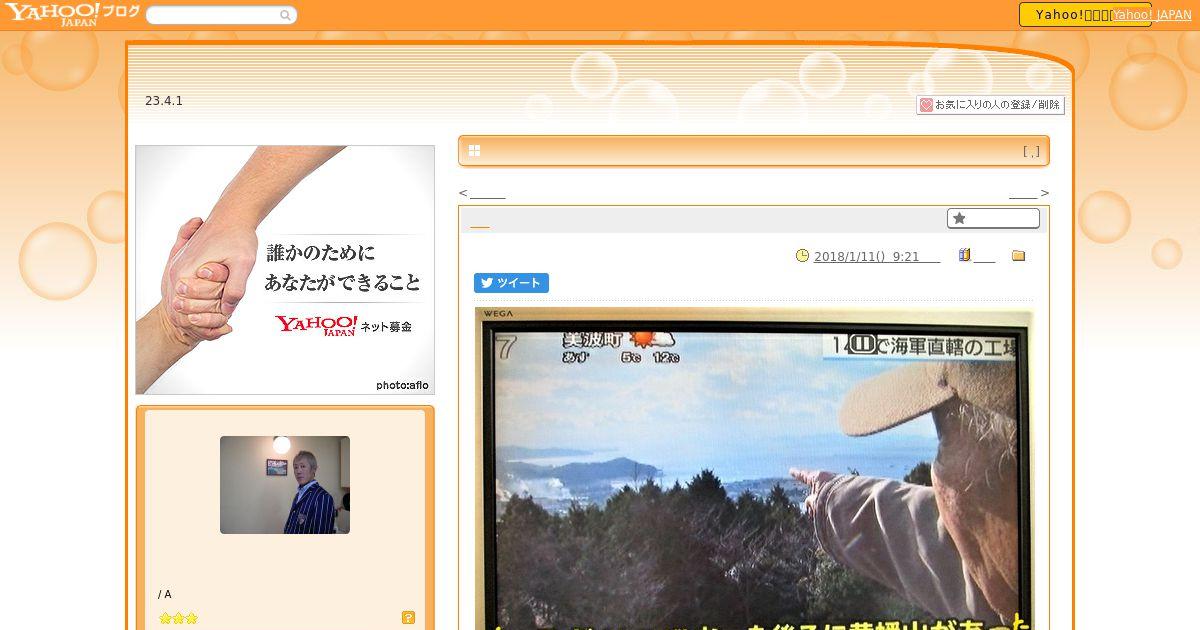The image size is (1200, 630).
Task: Click the star rating button on the post
Action: 993,218
